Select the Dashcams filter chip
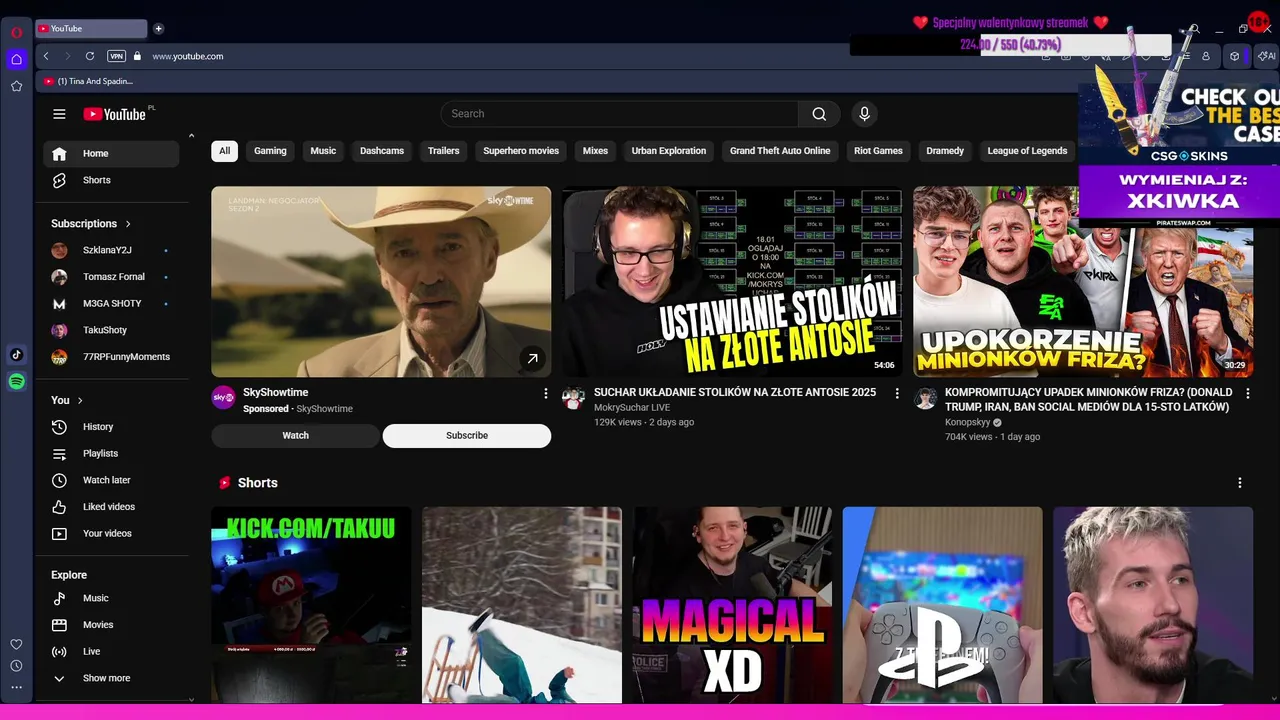The height and width of the screenshot is (720, 1280). [x=382, y=151]
